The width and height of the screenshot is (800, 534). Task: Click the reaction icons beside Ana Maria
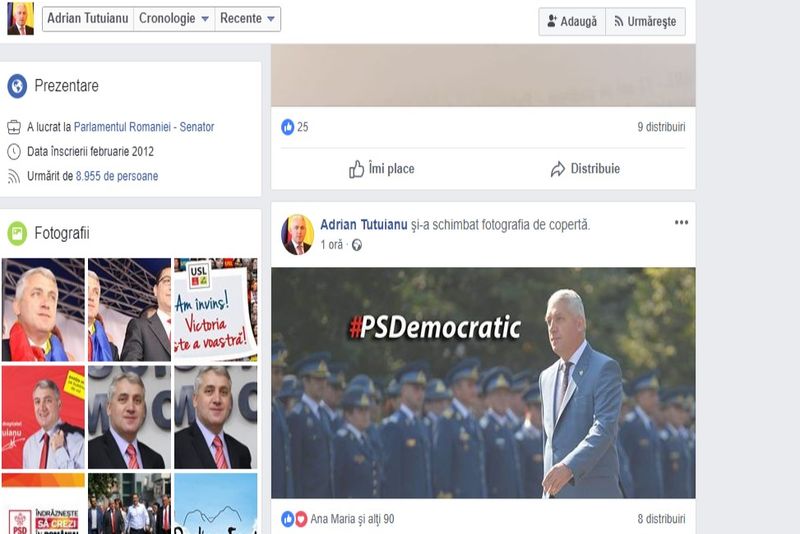point(294,519)
